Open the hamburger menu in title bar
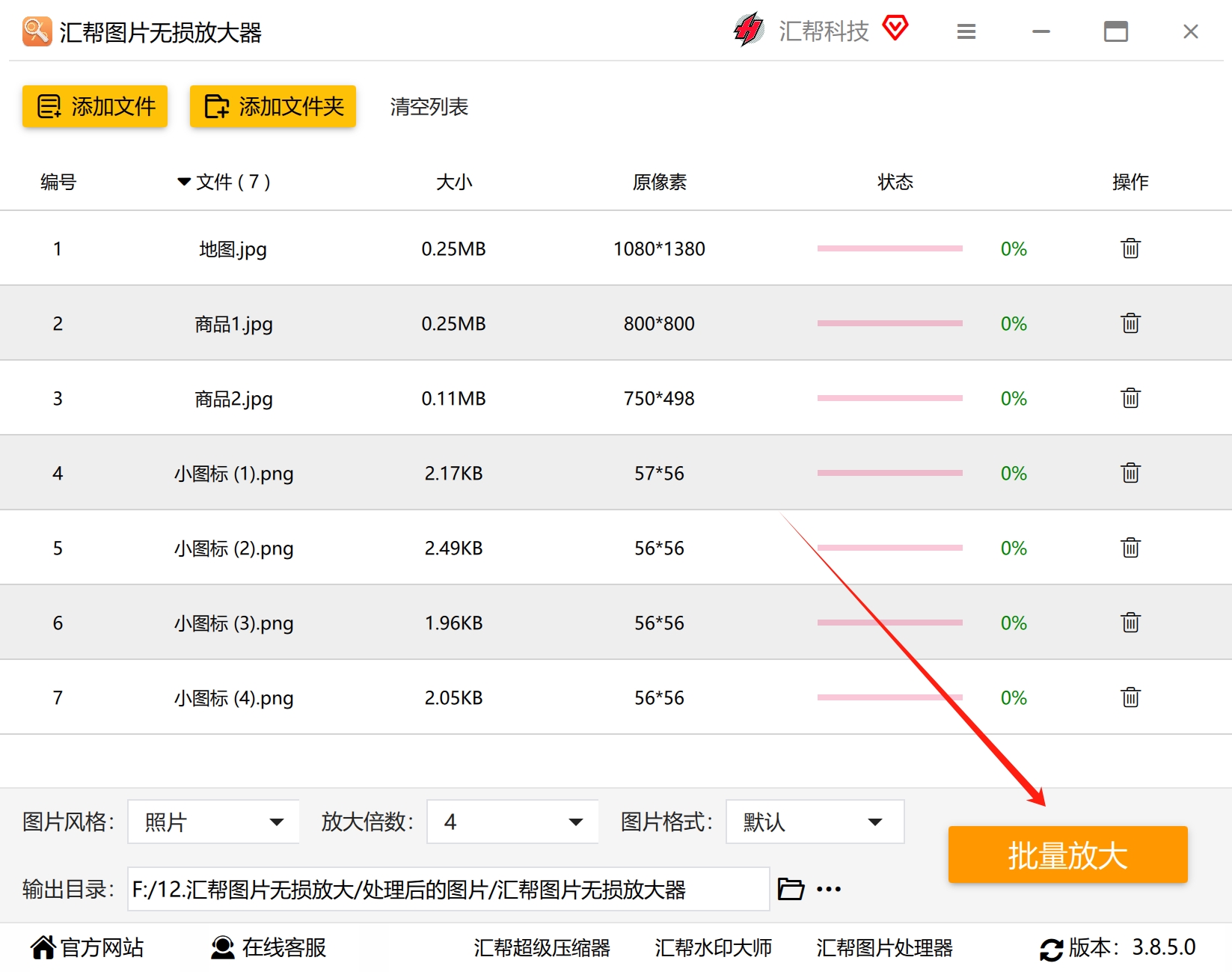Viewport: 1232px width, 972px height. pyautogui.click(x=966, y=31)
